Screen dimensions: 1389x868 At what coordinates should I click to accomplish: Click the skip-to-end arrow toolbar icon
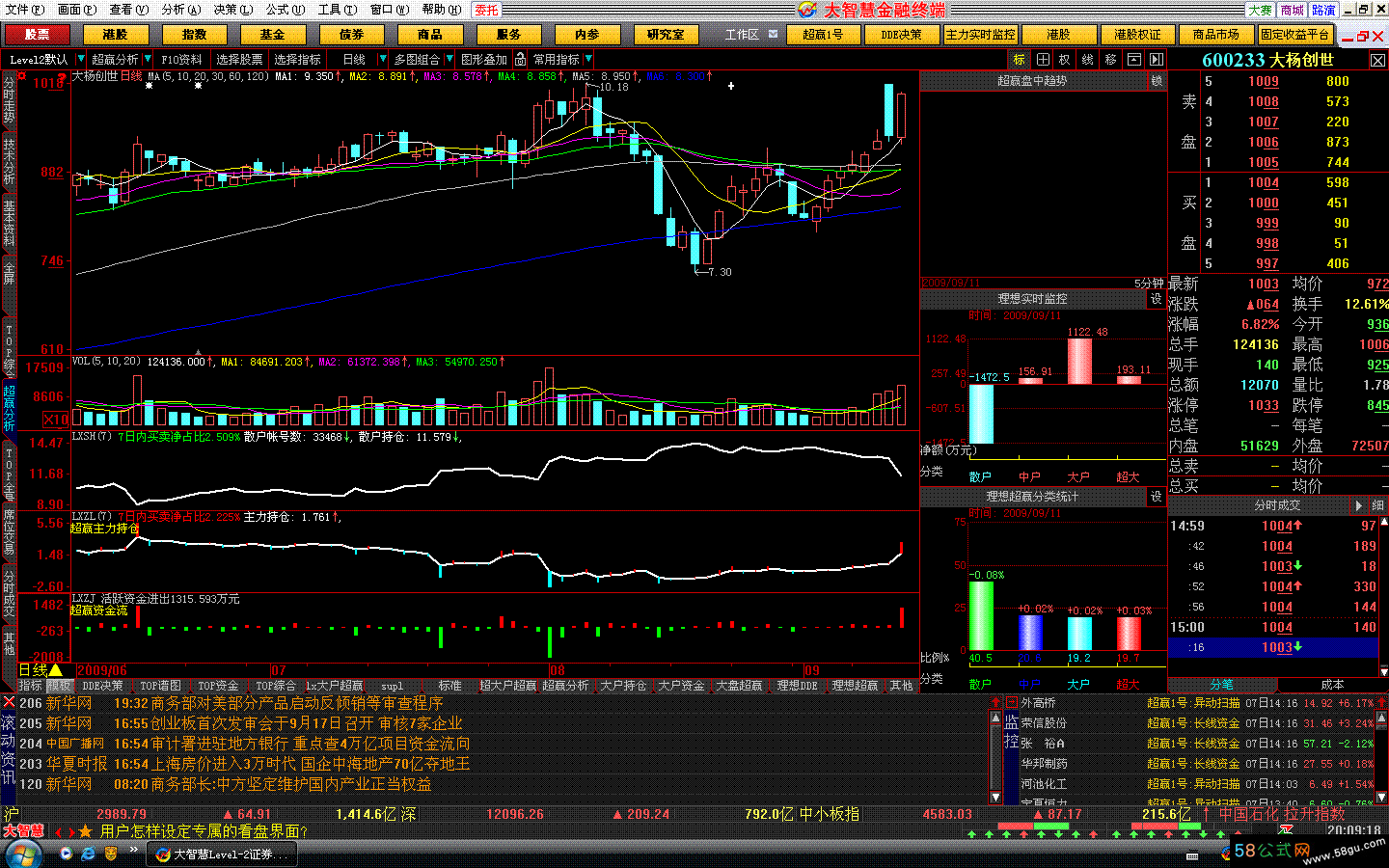click(x=1157, y=60)
